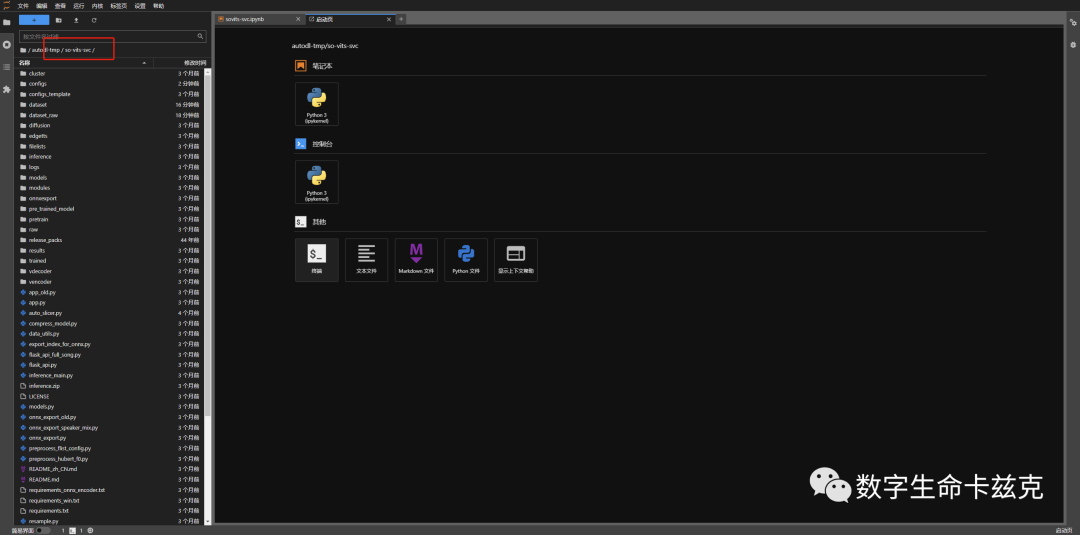Screen dimensions: 1080x535
Task: Click the upload files toolbar icon
Action: click(76, 20)
